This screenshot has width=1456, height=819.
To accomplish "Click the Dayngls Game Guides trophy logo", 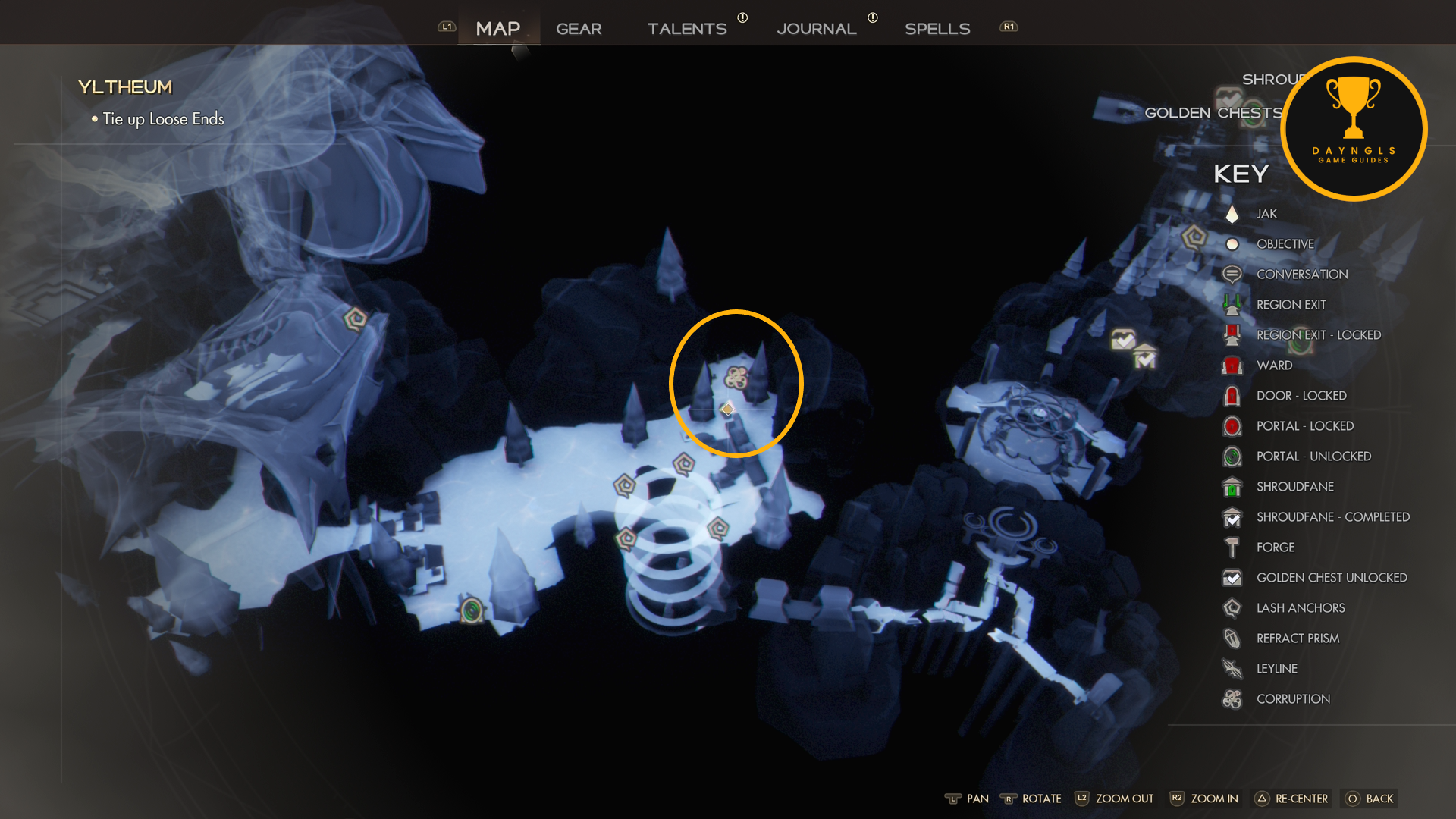I will pos(1354,129).
